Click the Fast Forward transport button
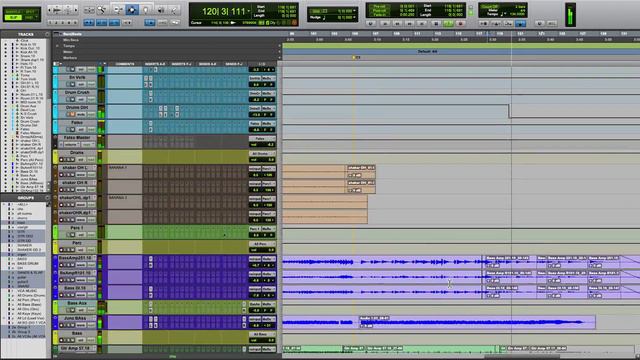The height and width of the screenshot is (360, 640). pyautogui.click(x=409, y=24)
